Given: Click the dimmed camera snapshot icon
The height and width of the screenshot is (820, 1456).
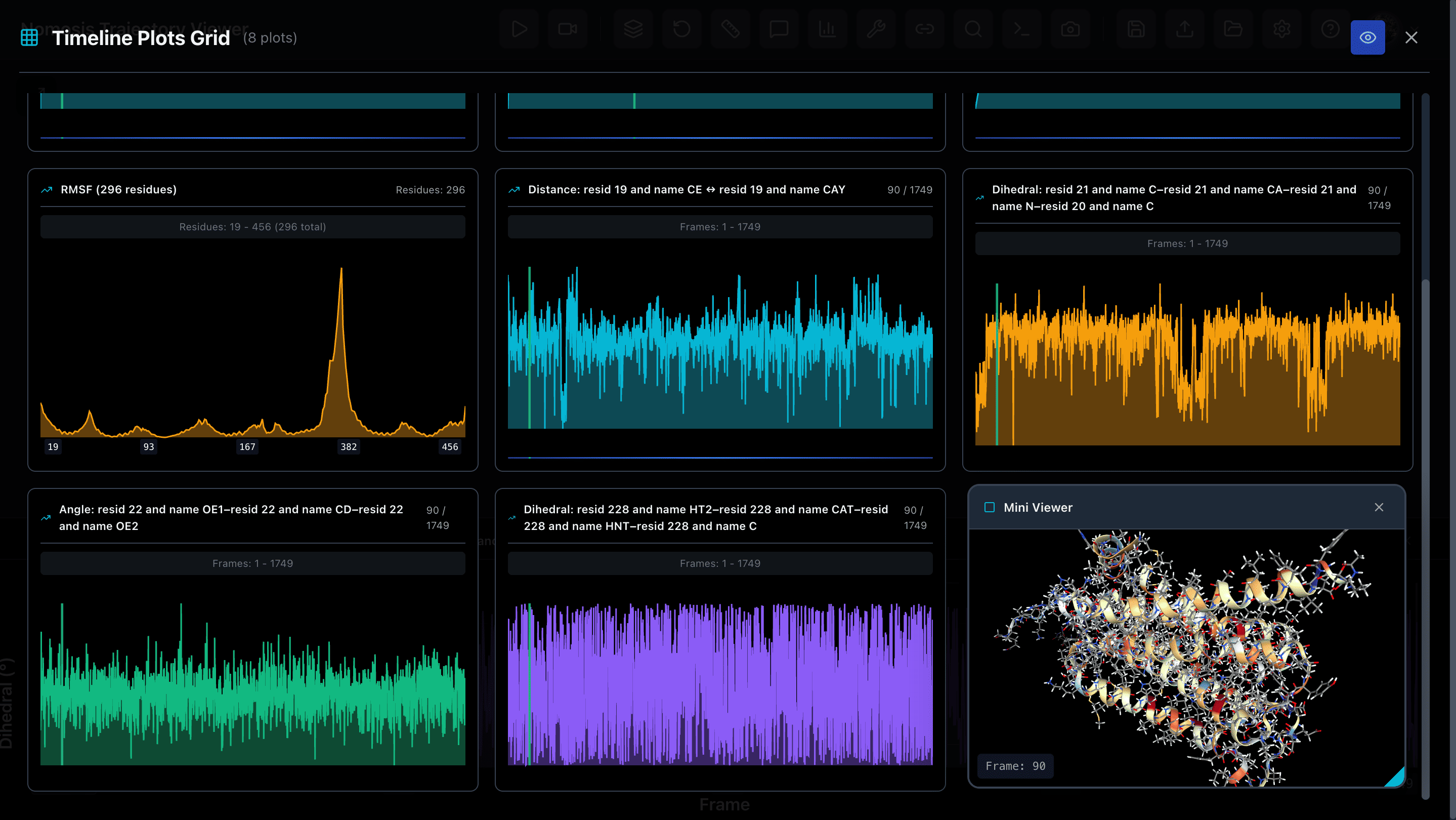Looking at the screenshot, I should [x=1070, y=29].
